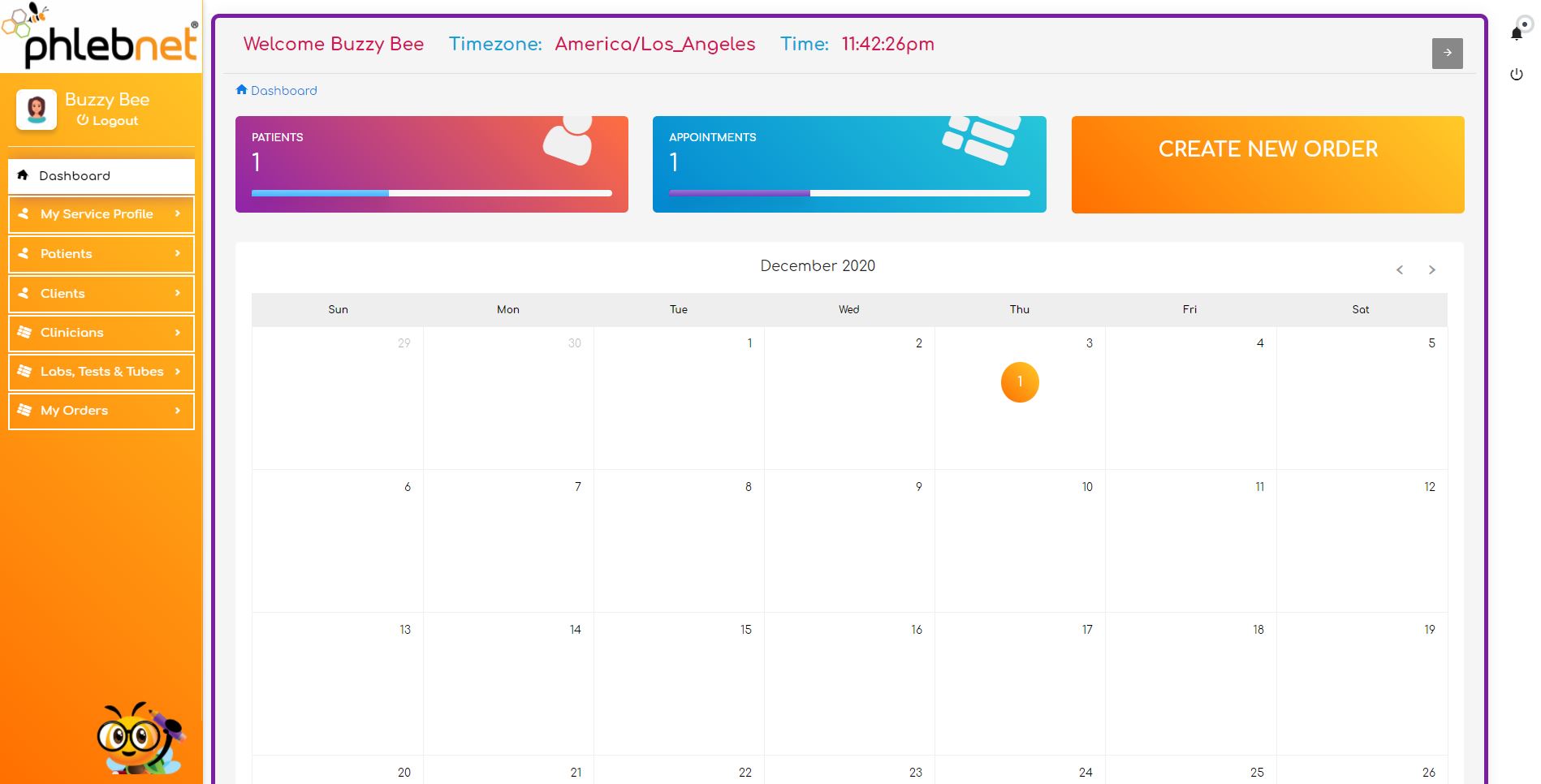This screenshot has height=784, width=1541.
Task: Expand the Labs, Tests & Tubes menu
Action: [x=101, y=372]
